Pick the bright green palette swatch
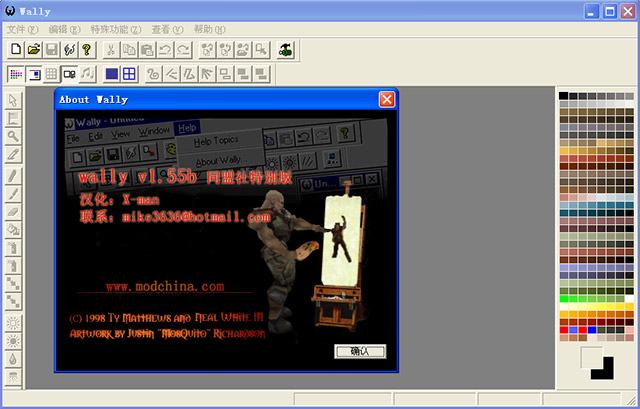 tap(564, 298)
